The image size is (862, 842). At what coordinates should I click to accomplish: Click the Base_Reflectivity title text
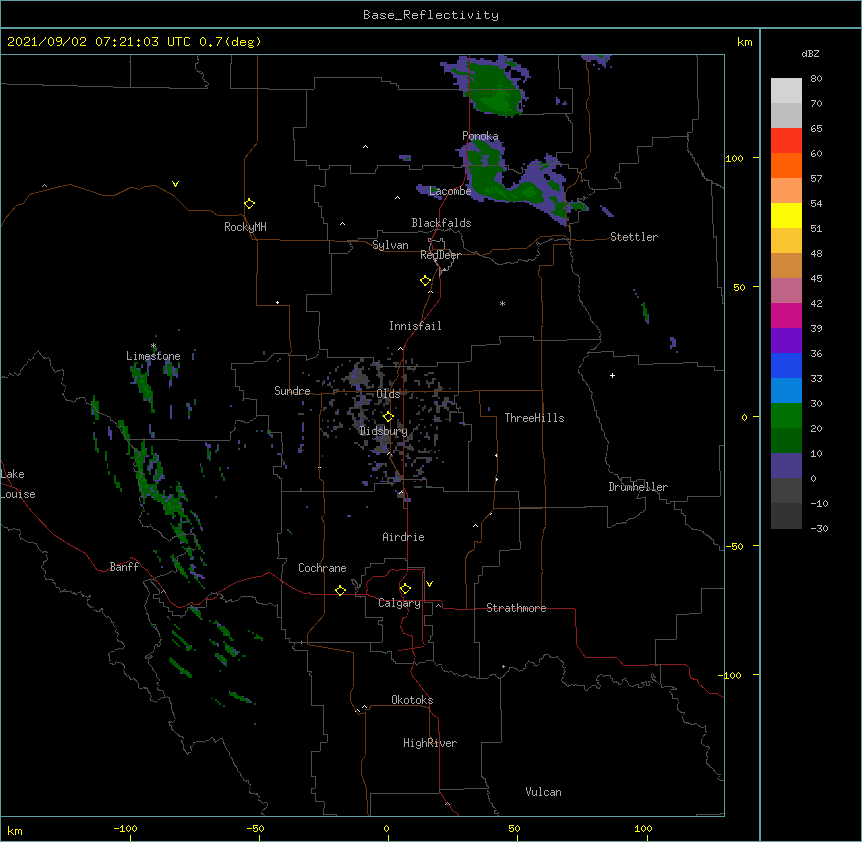[x=431, y=15]
